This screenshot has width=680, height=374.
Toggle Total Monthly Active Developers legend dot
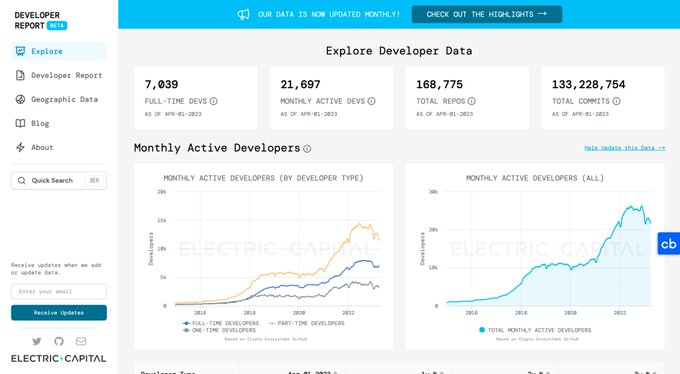click(x=482, y=330)
